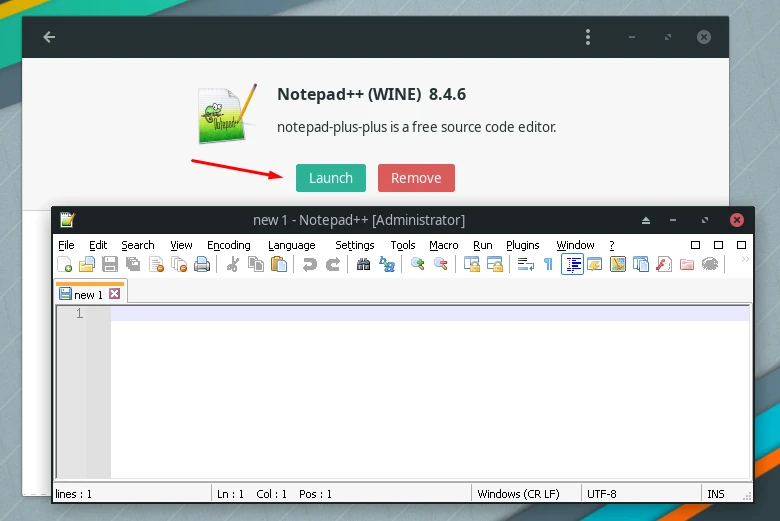The width and height of the screenshot is (780, 521).
Task: Open the Run menu
Action: [x=483, y=245]
